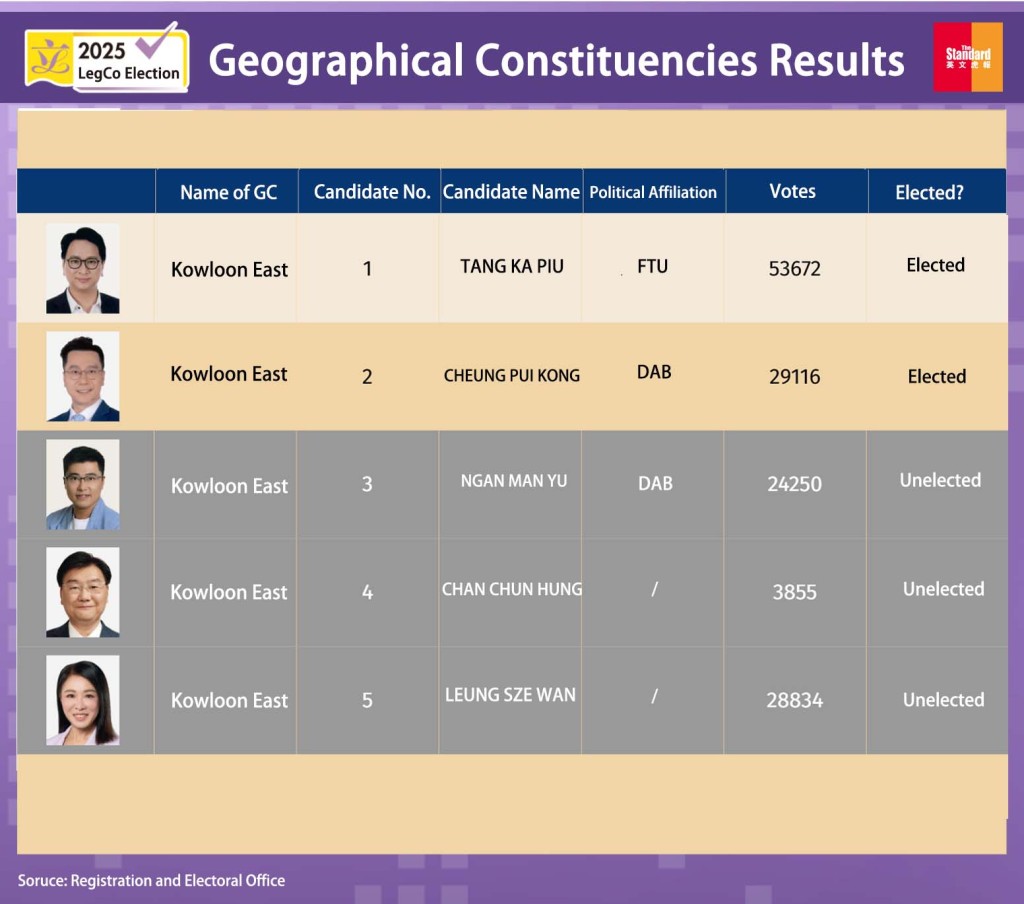Click the photo beside LEUNG SZE WAN

click(x=83, y=700)
